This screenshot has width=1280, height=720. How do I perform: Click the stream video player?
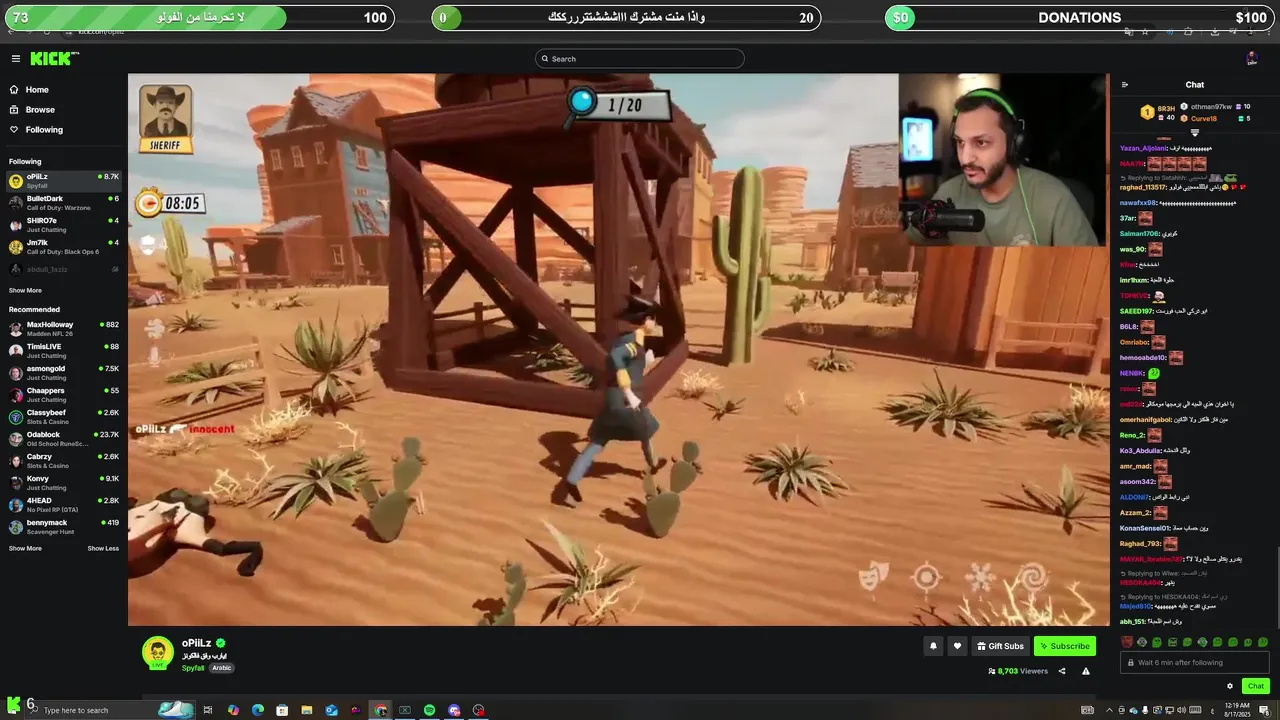click(x=618, y=350)
